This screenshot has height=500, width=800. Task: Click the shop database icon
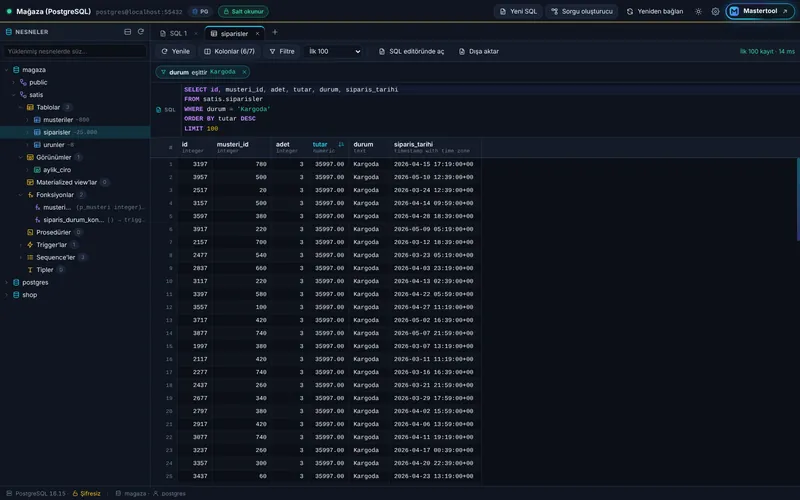[16, 295]
